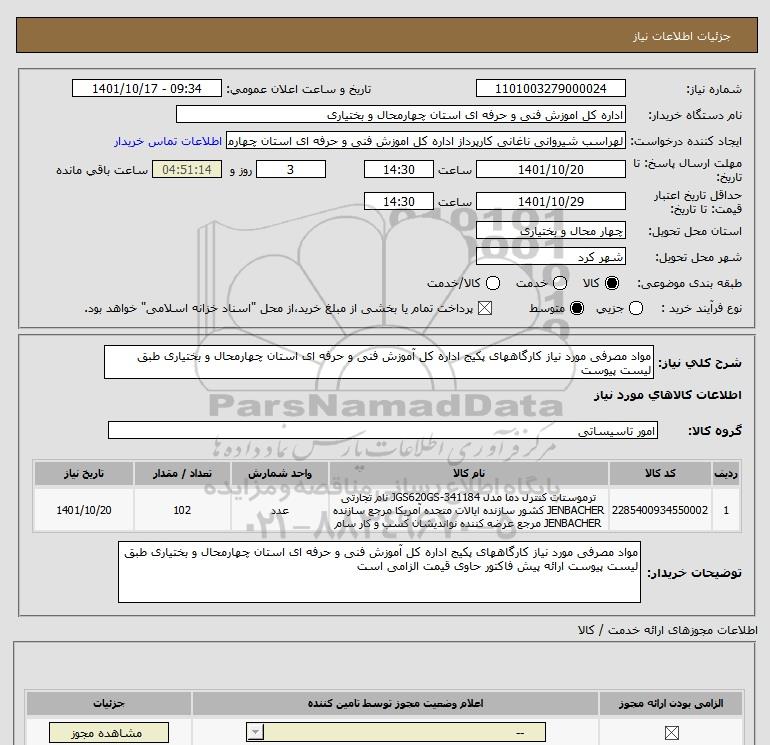Click the response deadline date 1401/10/20 field
Image resolution: width=770 pixels, height=745 pixels.
[x=550, y=169]
